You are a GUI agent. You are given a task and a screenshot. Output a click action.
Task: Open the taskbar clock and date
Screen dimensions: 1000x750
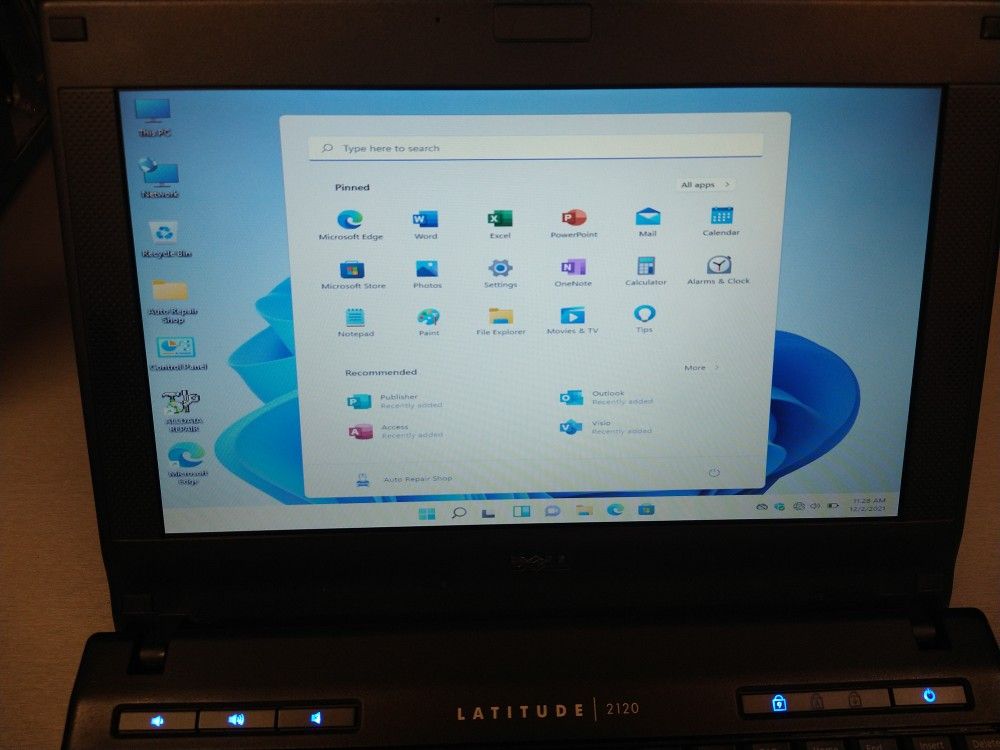(x=868, y=504)
